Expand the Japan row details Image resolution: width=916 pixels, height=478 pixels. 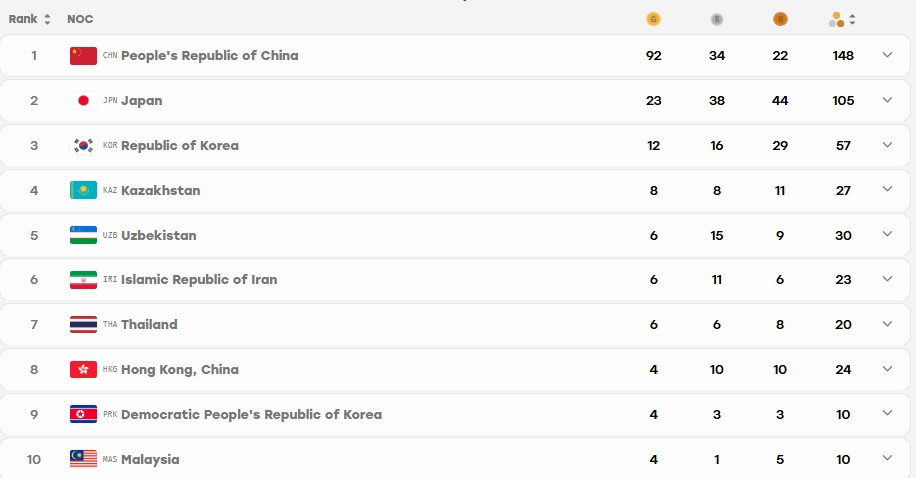pyautogui.click(x=887, y=100)
